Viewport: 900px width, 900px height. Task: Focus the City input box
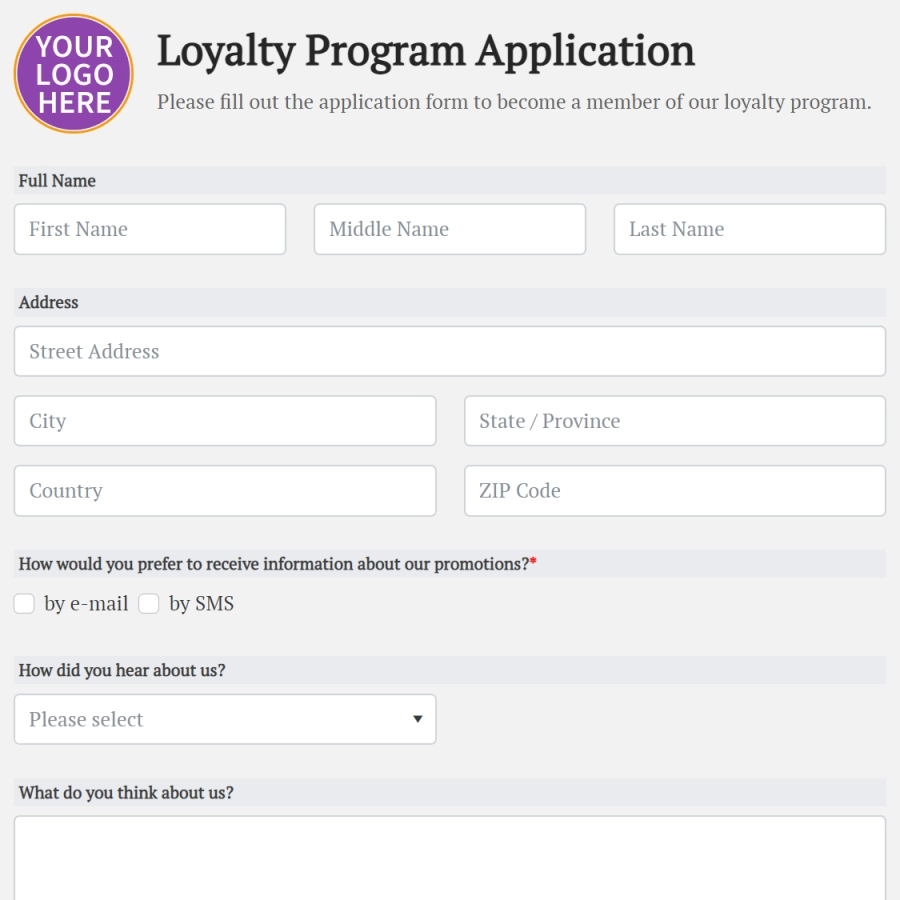(x=225, y=421)
